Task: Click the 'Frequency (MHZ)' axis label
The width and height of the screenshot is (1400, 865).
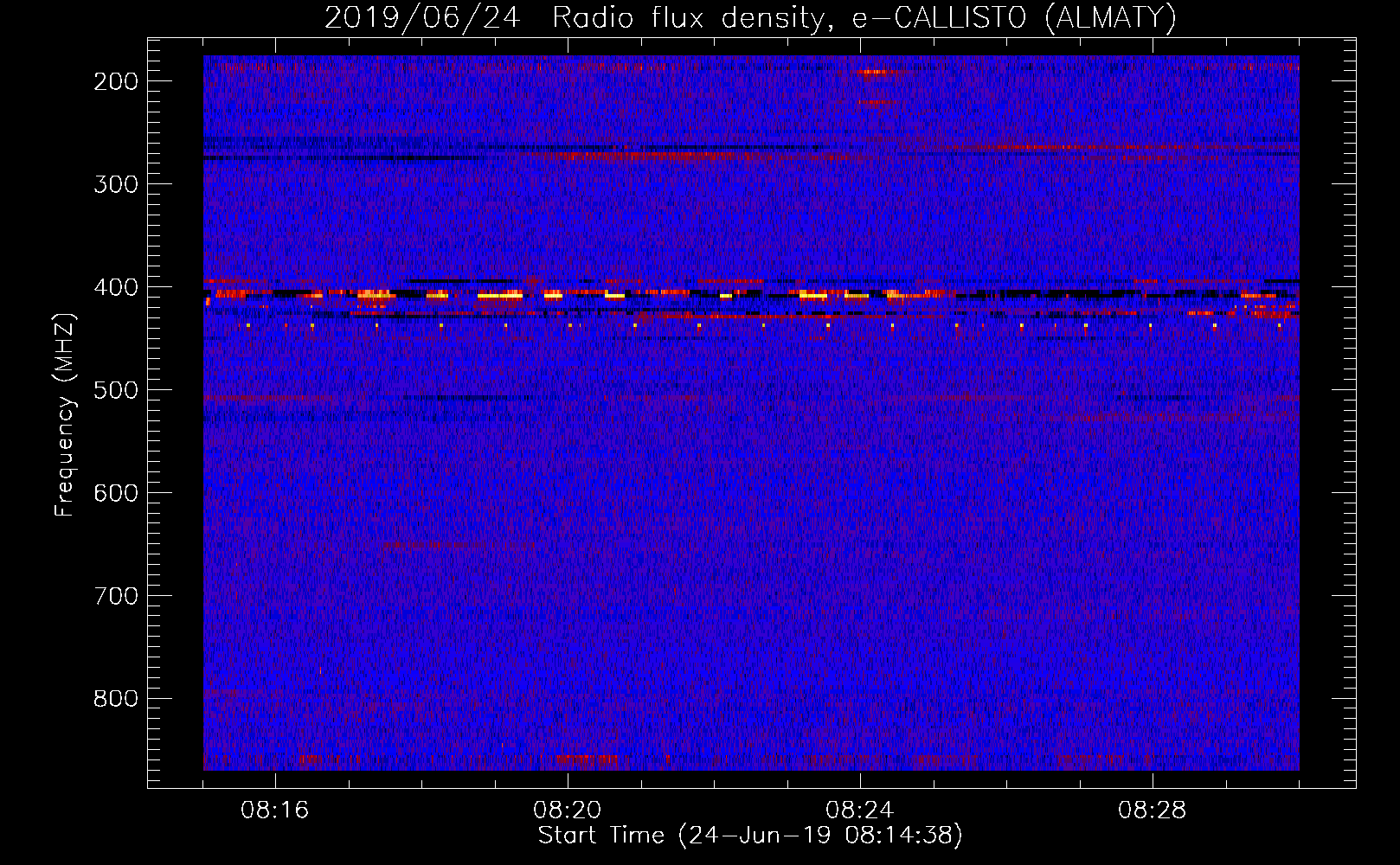Action: [66, 414]
